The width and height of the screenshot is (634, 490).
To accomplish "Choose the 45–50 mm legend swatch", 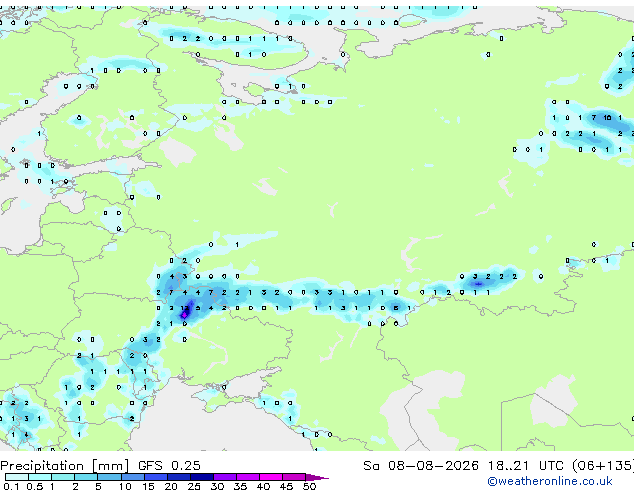I will [x=294, y=477].
